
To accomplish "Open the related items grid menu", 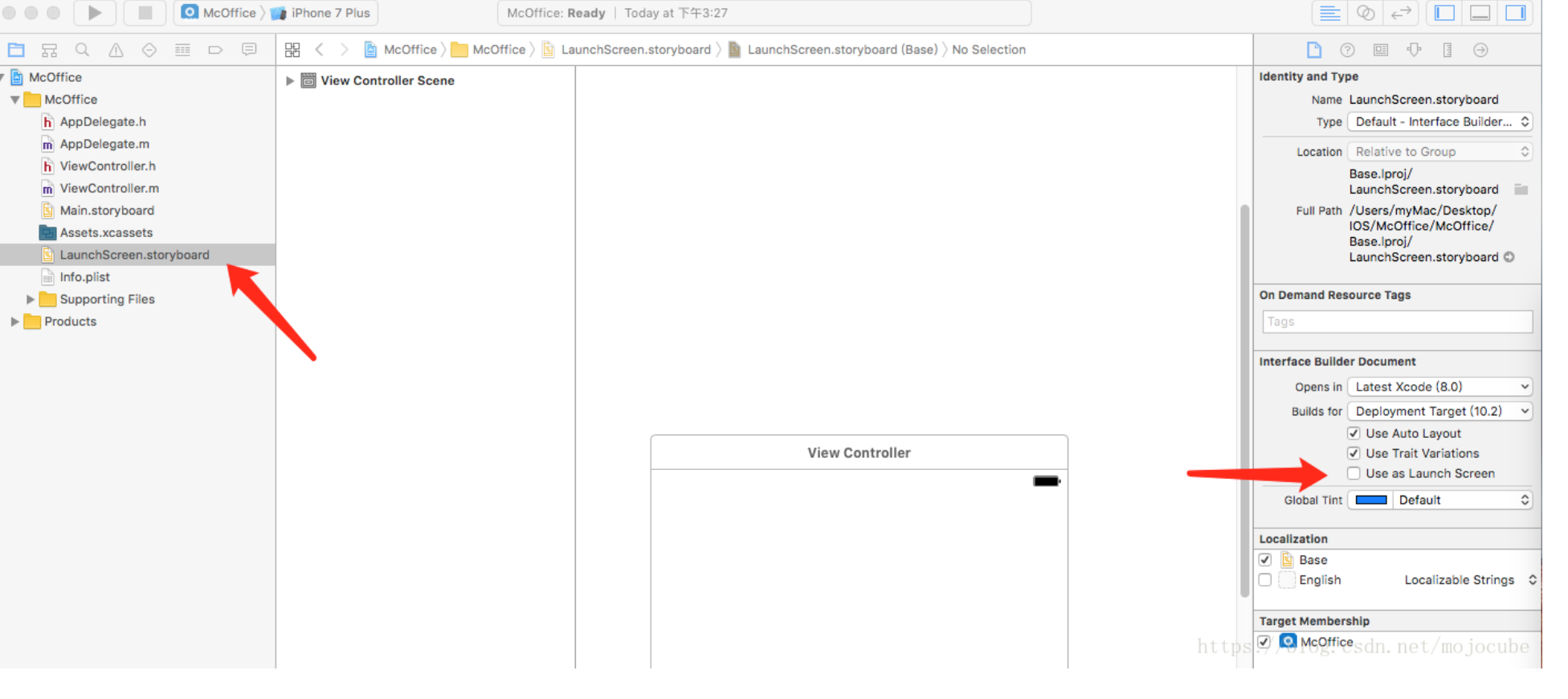I will 292,50.
